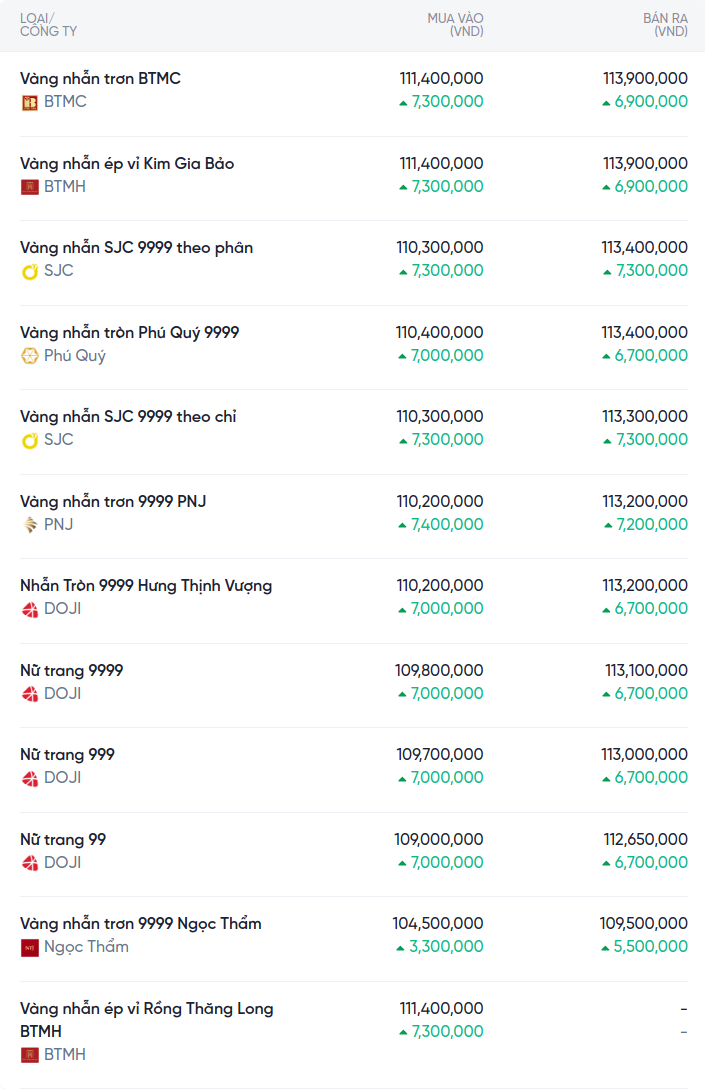Click the BÁN RA column header
The image size is (705, 1089).
(x=664, y=25)
